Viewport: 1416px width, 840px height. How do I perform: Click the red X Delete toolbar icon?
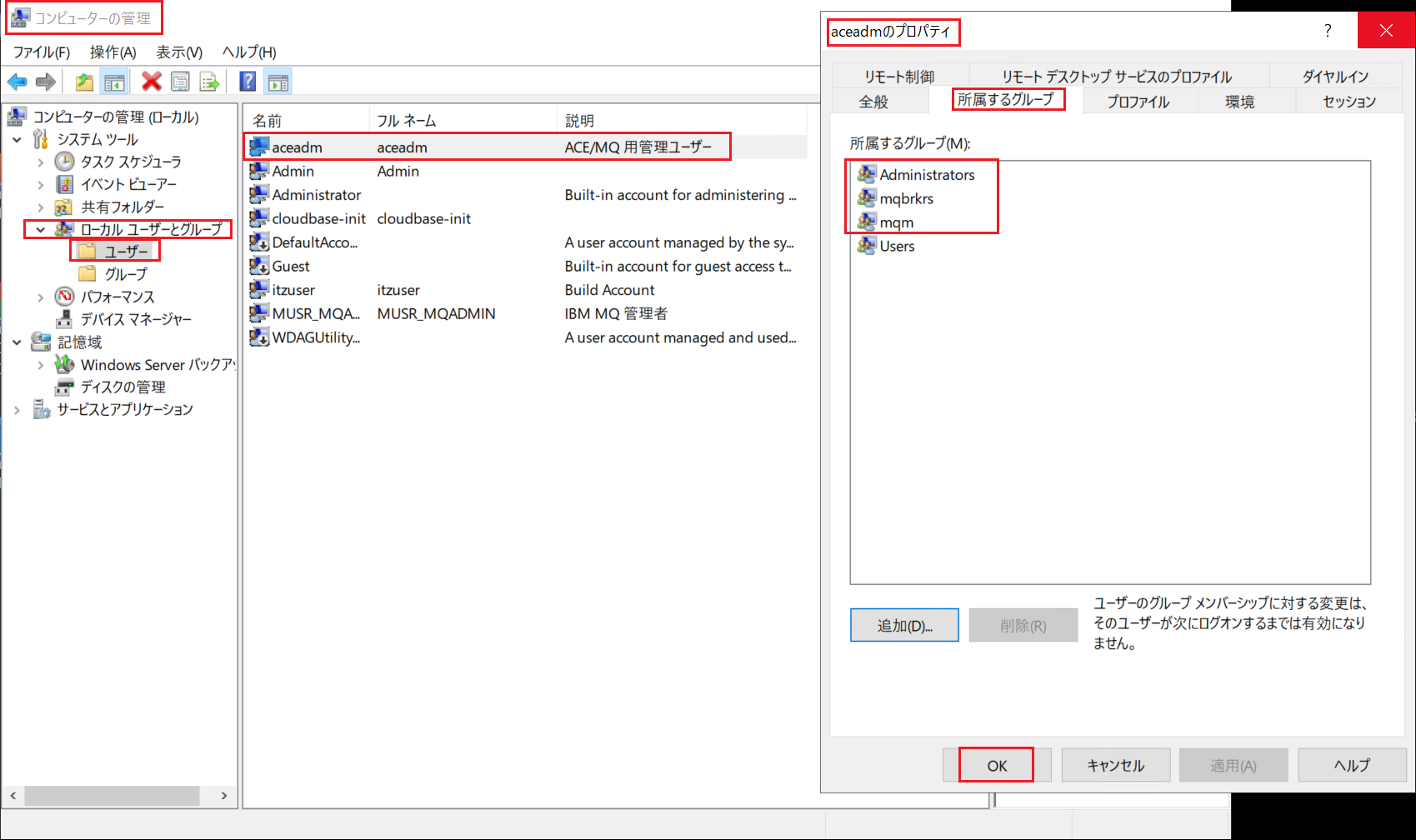151,82
